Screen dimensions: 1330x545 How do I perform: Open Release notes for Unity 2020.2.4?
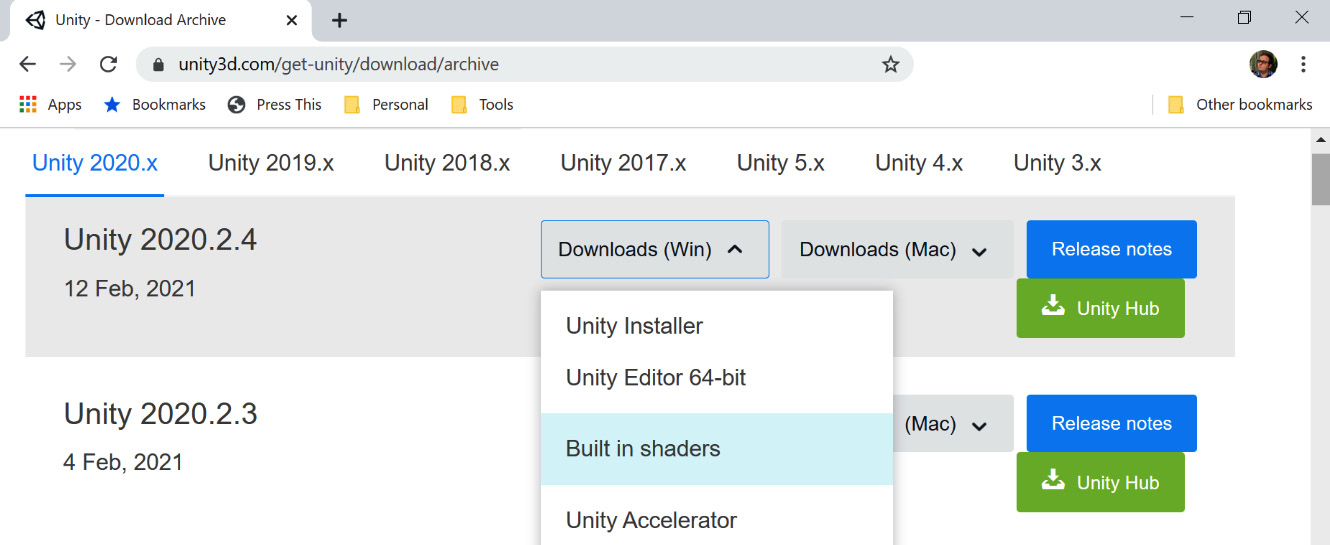point(1111,249)
